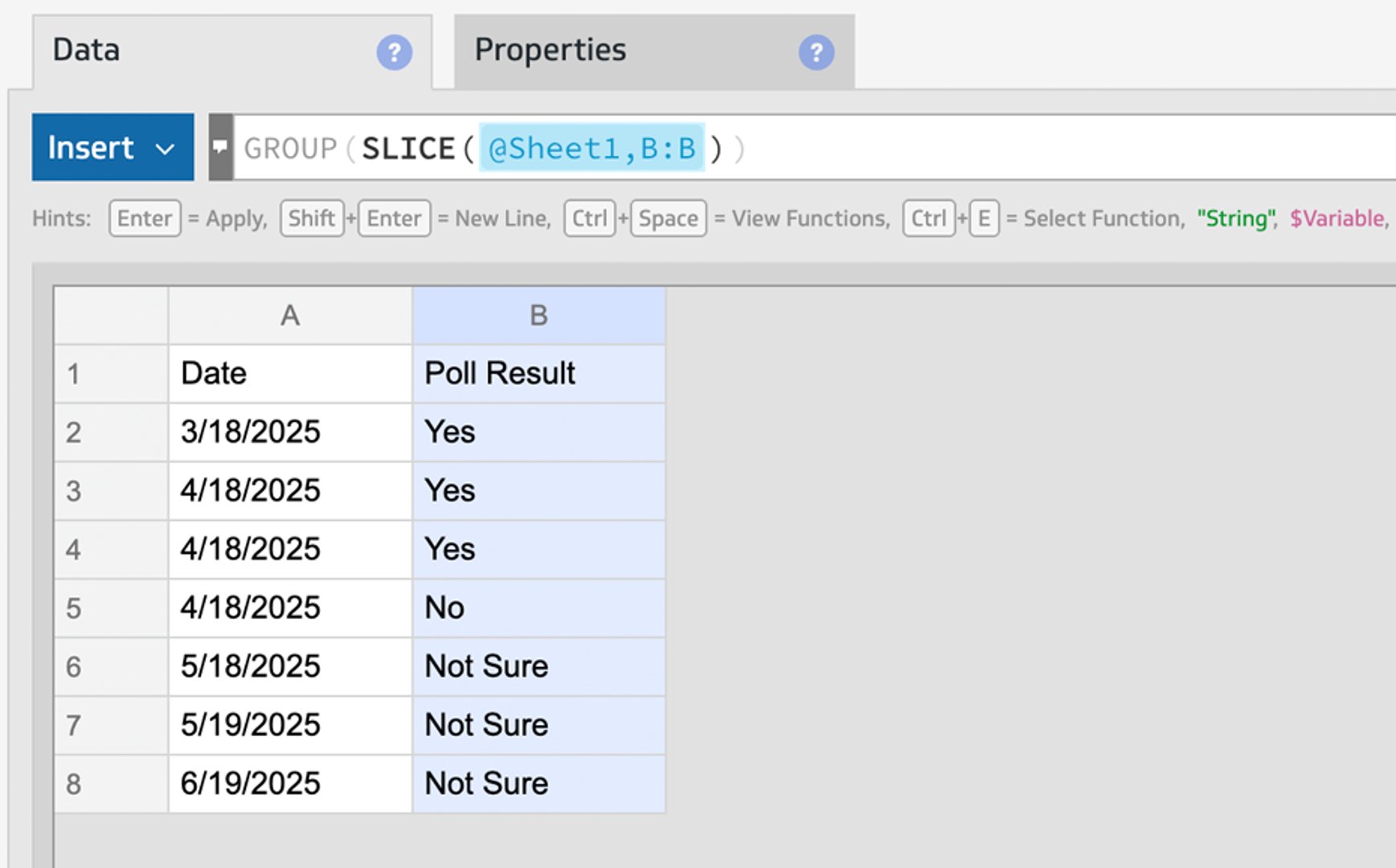Image resolution: width=1396 pixels, height=868 pixels.
Task: Open the Insert dropdown menu
Action: coord(113,147)
